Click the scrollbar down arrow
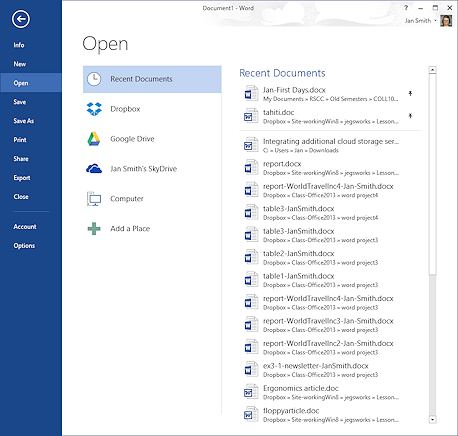This screenshot has height=436, width=458. click(x=432, y=420)
